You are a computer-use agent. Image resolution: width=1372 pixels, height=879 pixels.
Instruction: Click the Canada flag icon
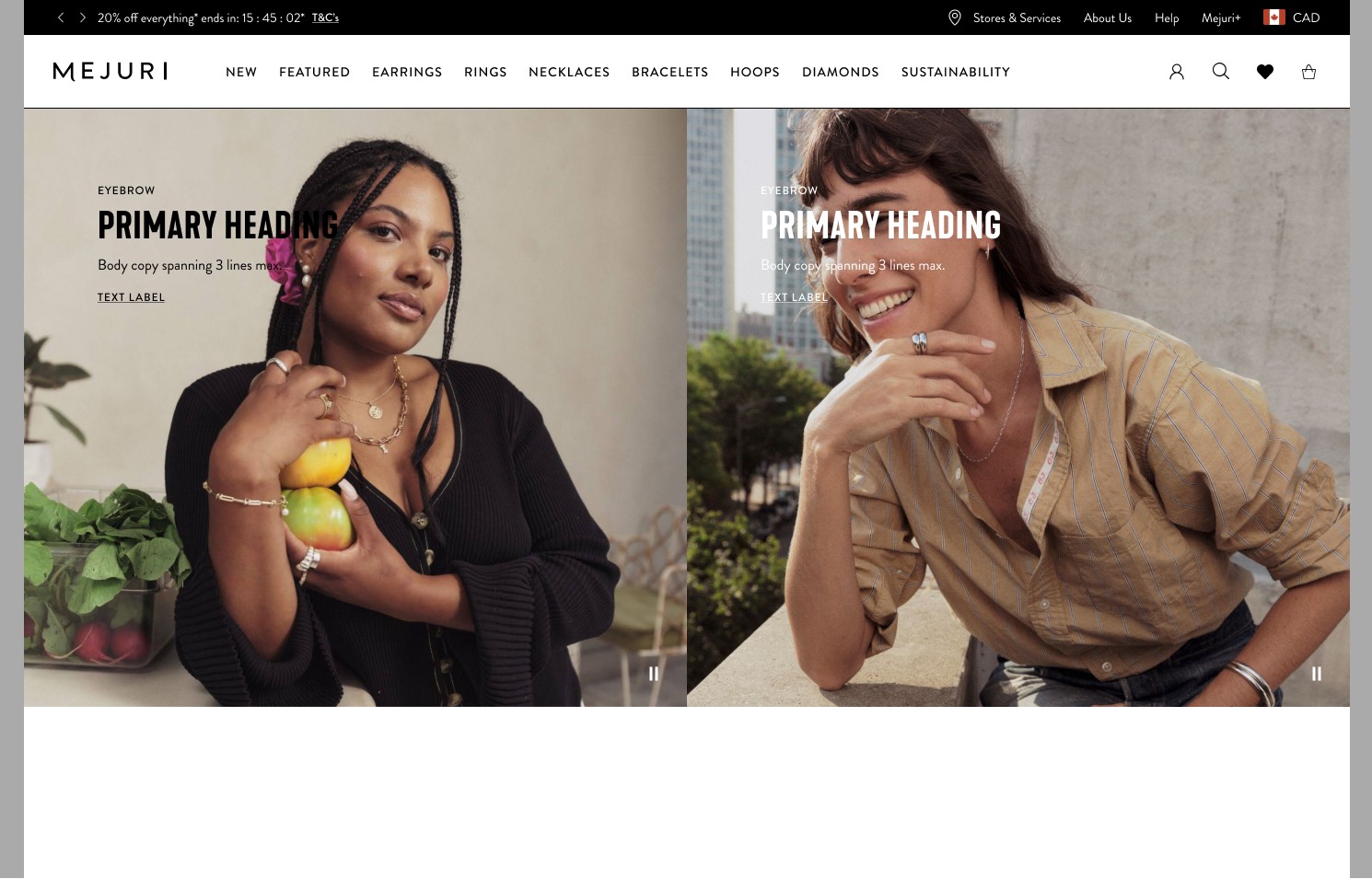tap(1274, 17)
